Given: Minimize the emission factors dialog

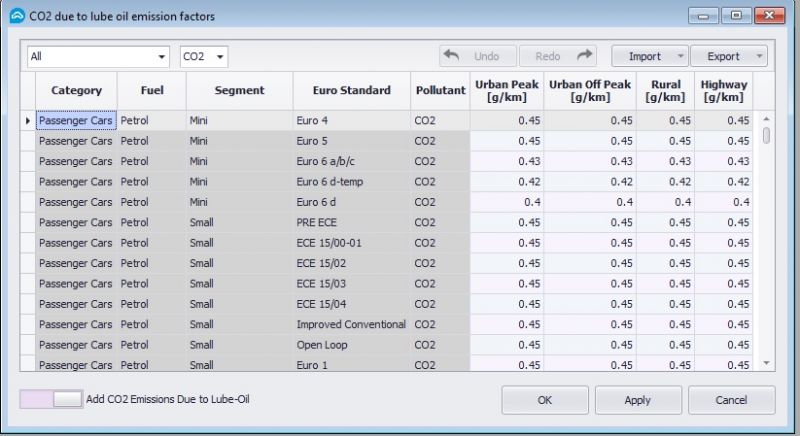Looking at the screenshot, I should [x=703, y=16].
